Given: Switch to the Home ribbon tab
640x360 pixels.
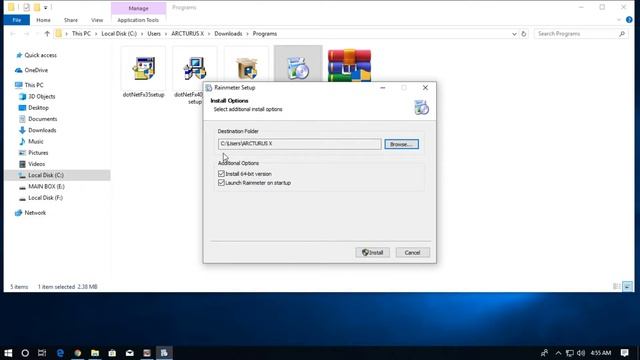Looking at the screenshot, I should click(x=43, y=20).
